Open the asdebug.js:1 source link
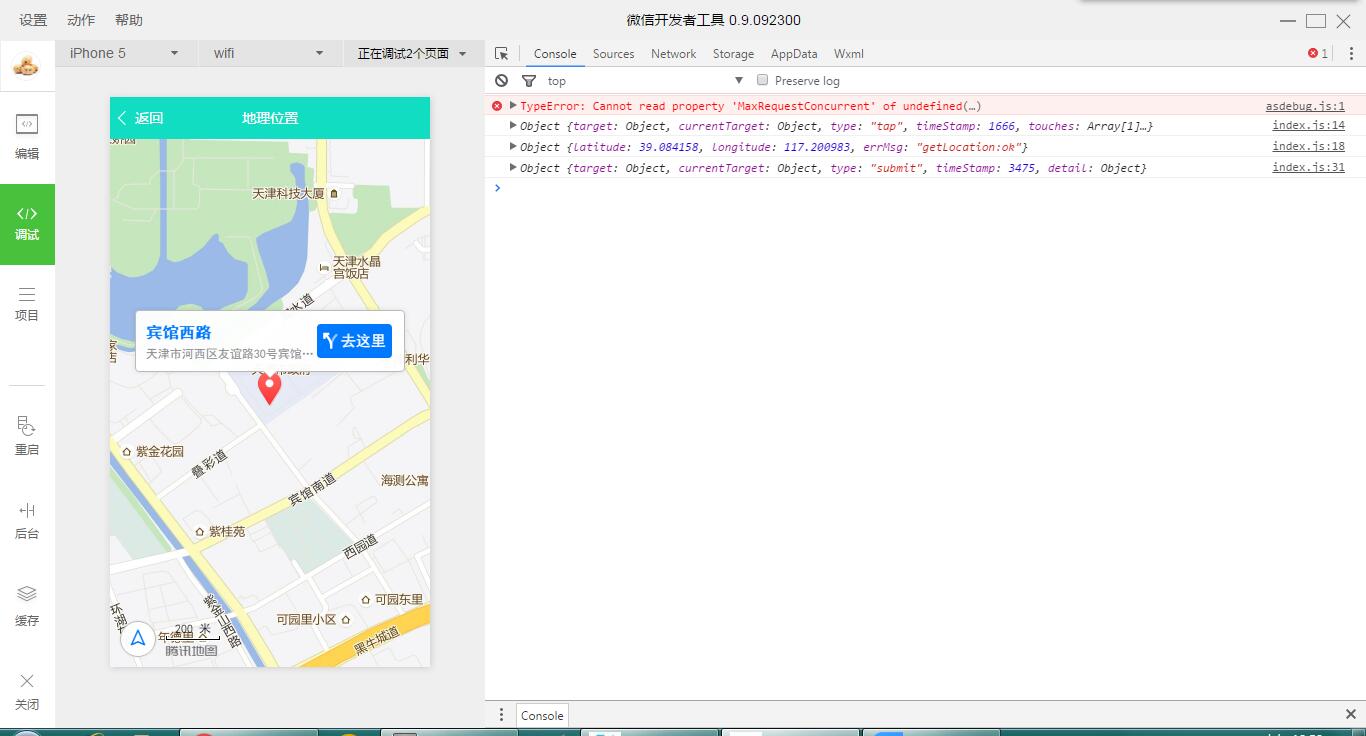The width and height of the screenshot is (1366, 736). pos(1305,106)
